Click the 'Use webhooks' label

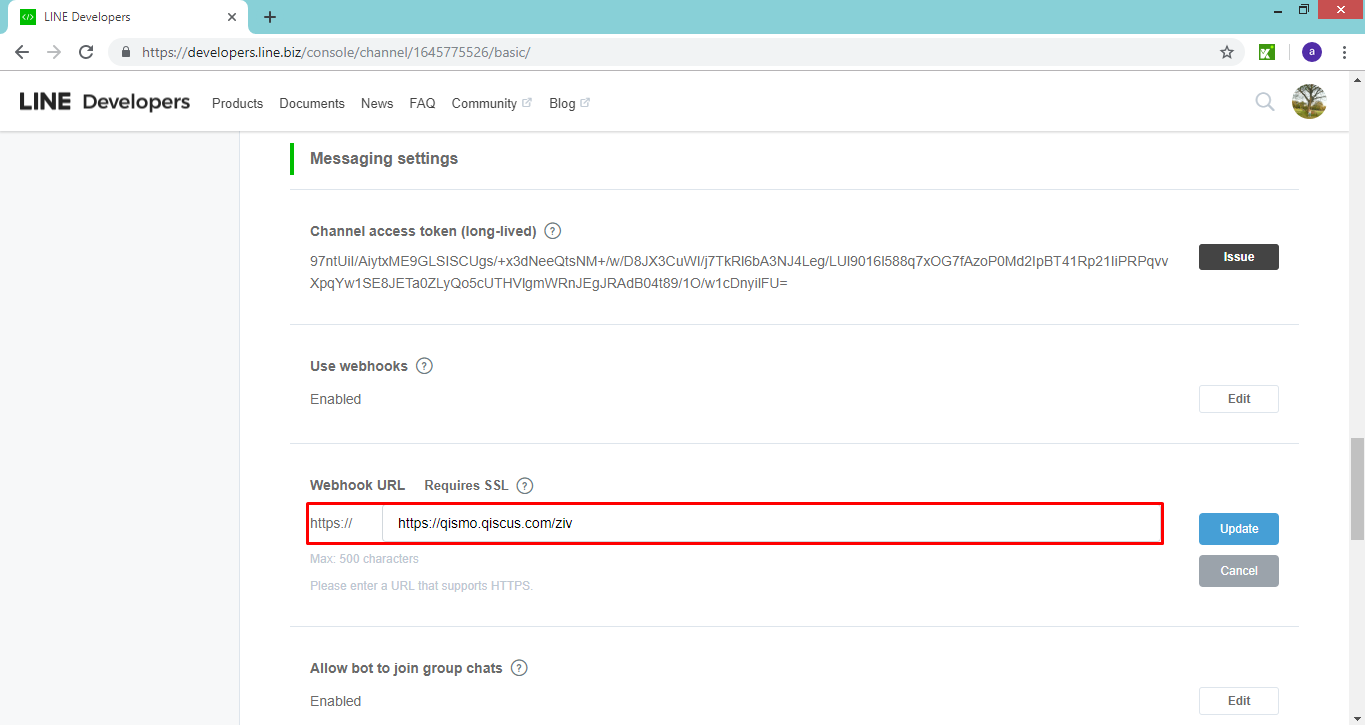359,366
